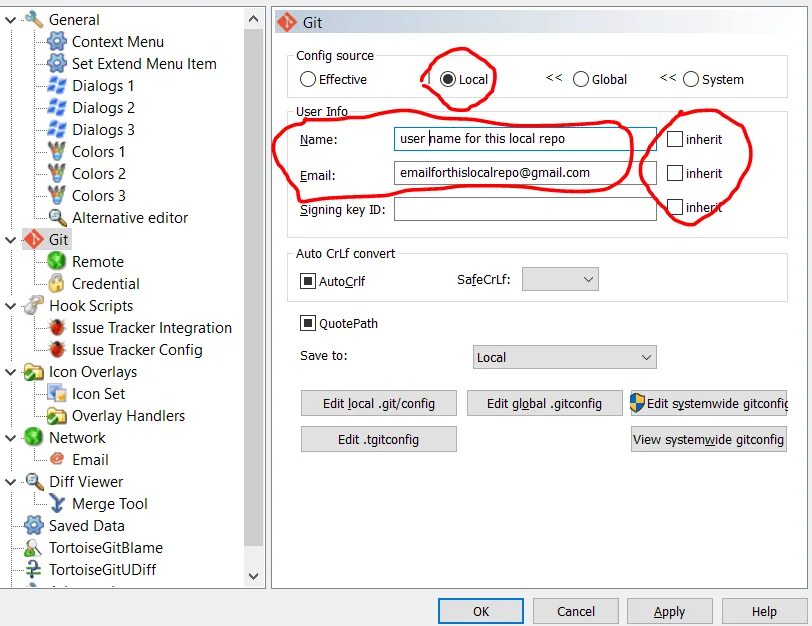Click the Hook Scripts icon
Screen dimensions: 812x626
(x=34, y=305)
